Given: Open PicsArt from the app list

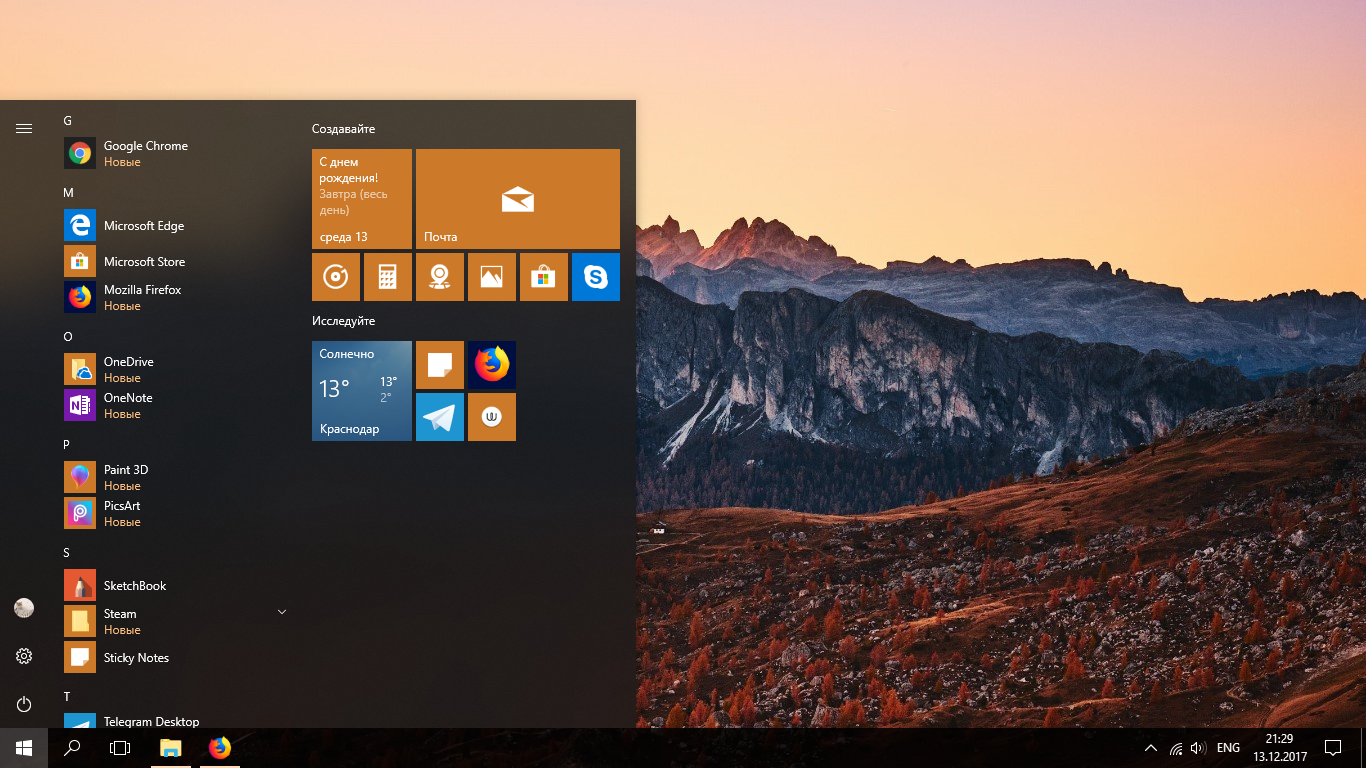Looking at the screenshot, I should [x=176, y=514].
